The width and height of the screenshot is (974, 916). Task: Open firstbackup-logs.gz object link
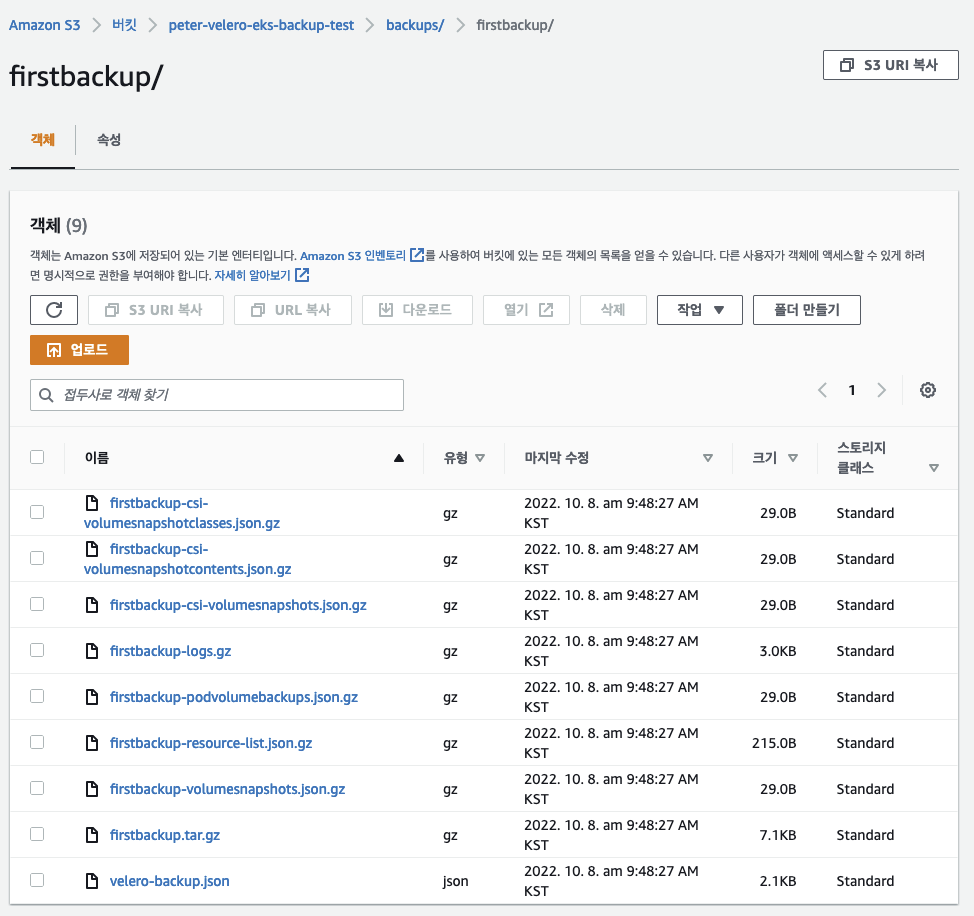coord(170,651)
